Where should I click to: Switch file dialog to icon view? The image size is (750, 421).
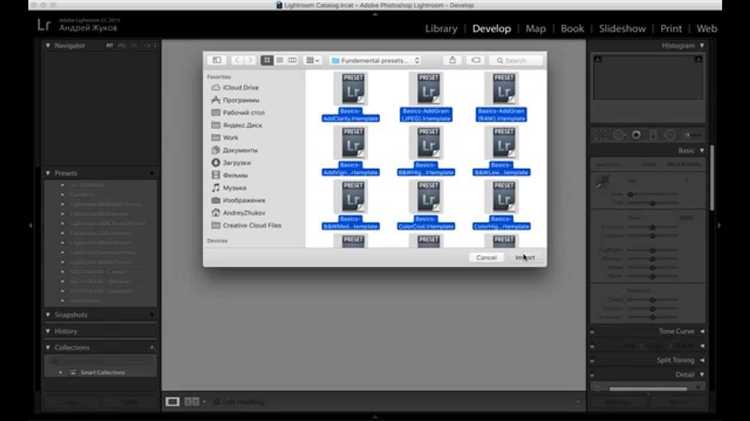[x=267, y=60]
